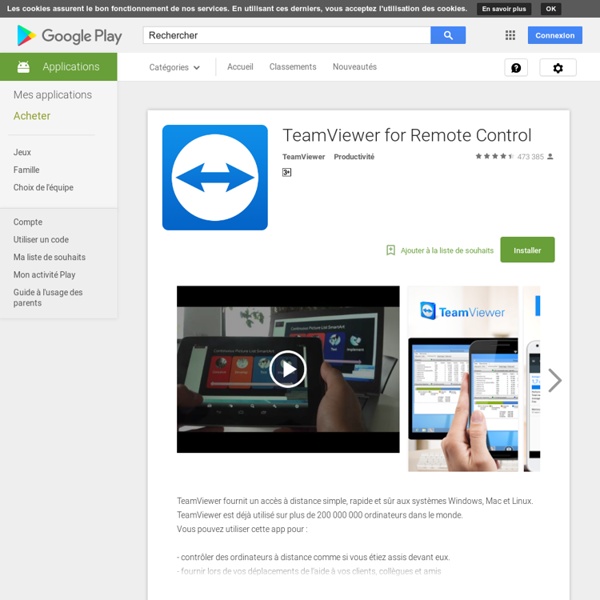Click the wishlist bookmark icon
Viewport: 600px width, 600px height.
(390, 250)
